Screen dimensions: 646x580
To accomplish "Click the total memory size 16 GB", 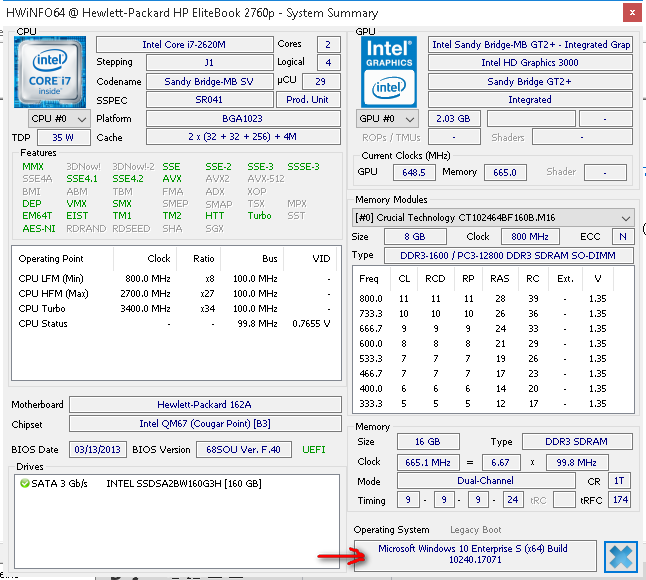I will point(428,442).
